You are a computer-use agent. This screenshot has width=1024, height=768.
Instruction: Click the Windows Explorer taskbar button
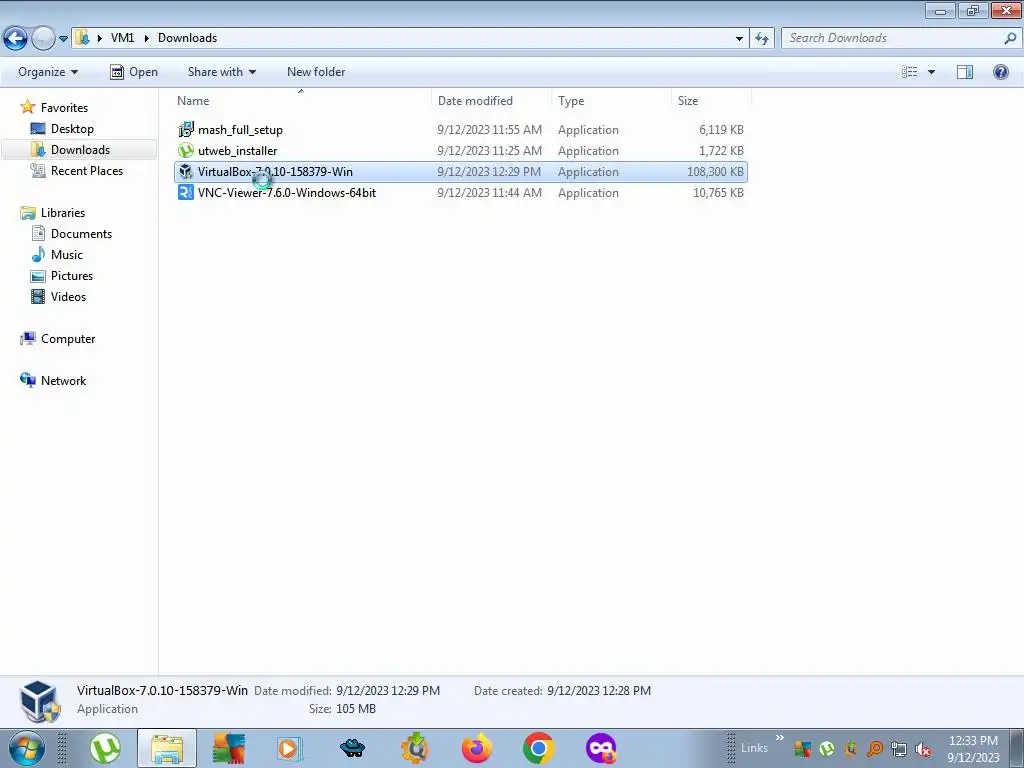click(167, 748)
